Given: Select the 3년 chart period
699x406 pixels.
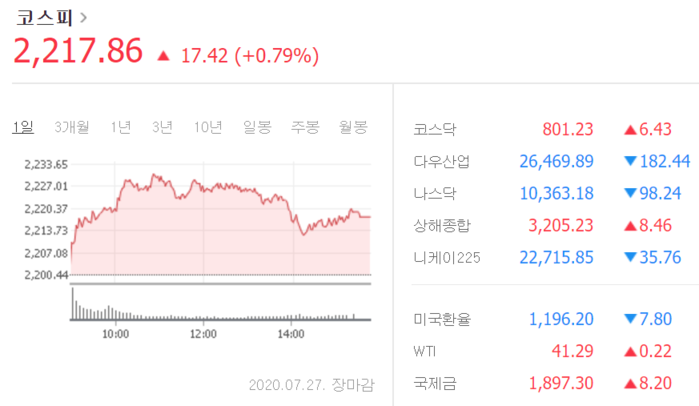Looking at the screenshot, I should click(162, 127).
